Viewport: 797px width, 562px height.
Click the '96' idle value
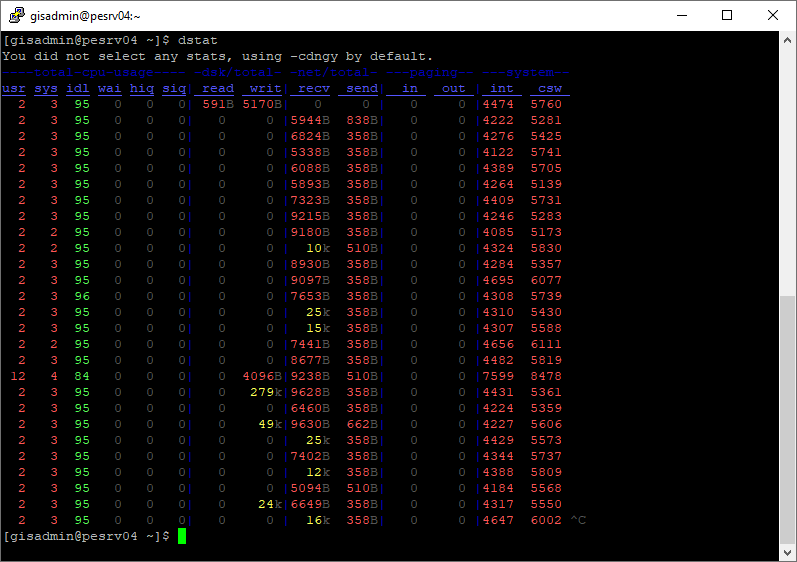[82, 296]
